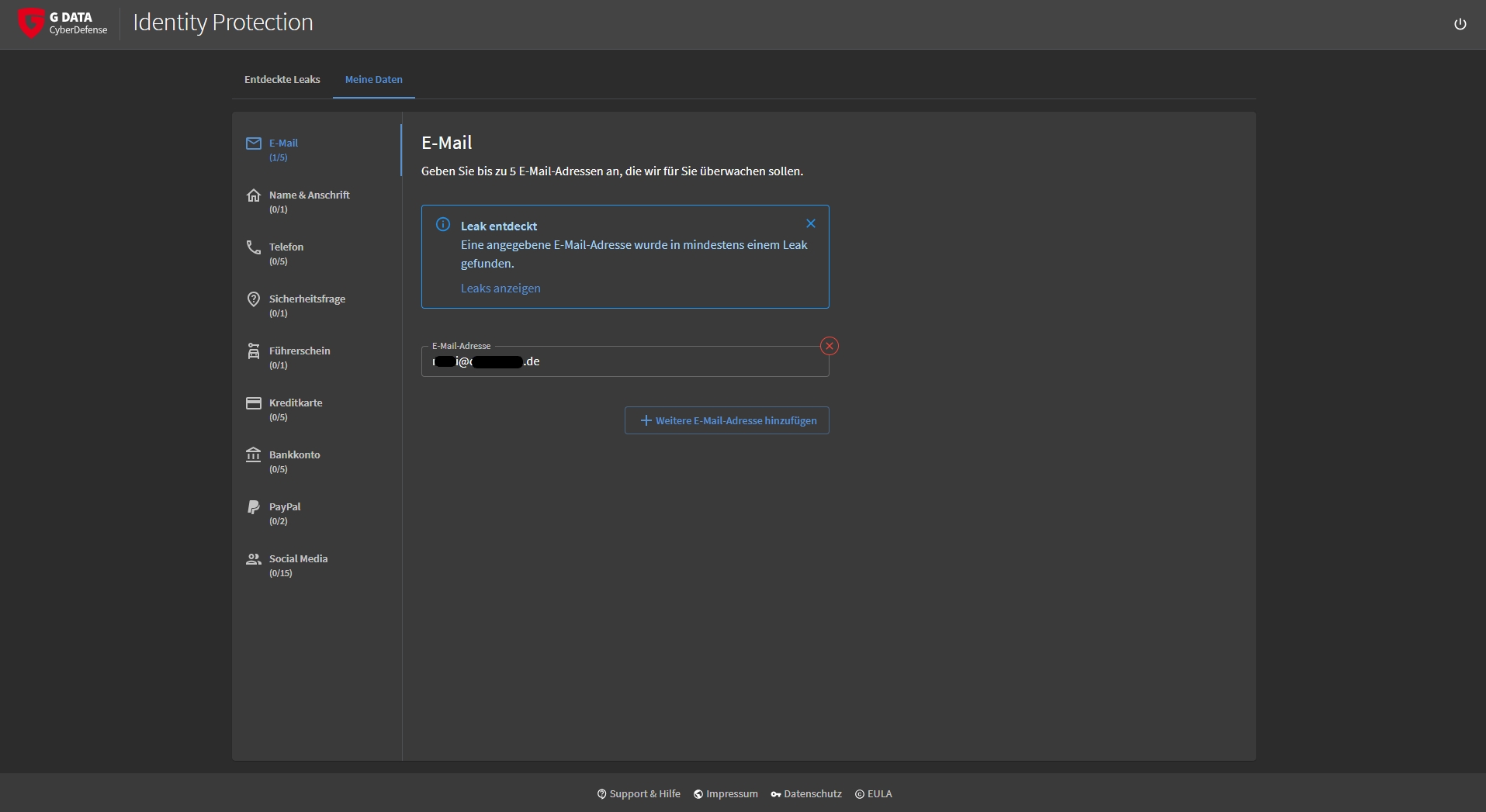
Task: Click the G DATA shield logo
Action: point(31,22)
